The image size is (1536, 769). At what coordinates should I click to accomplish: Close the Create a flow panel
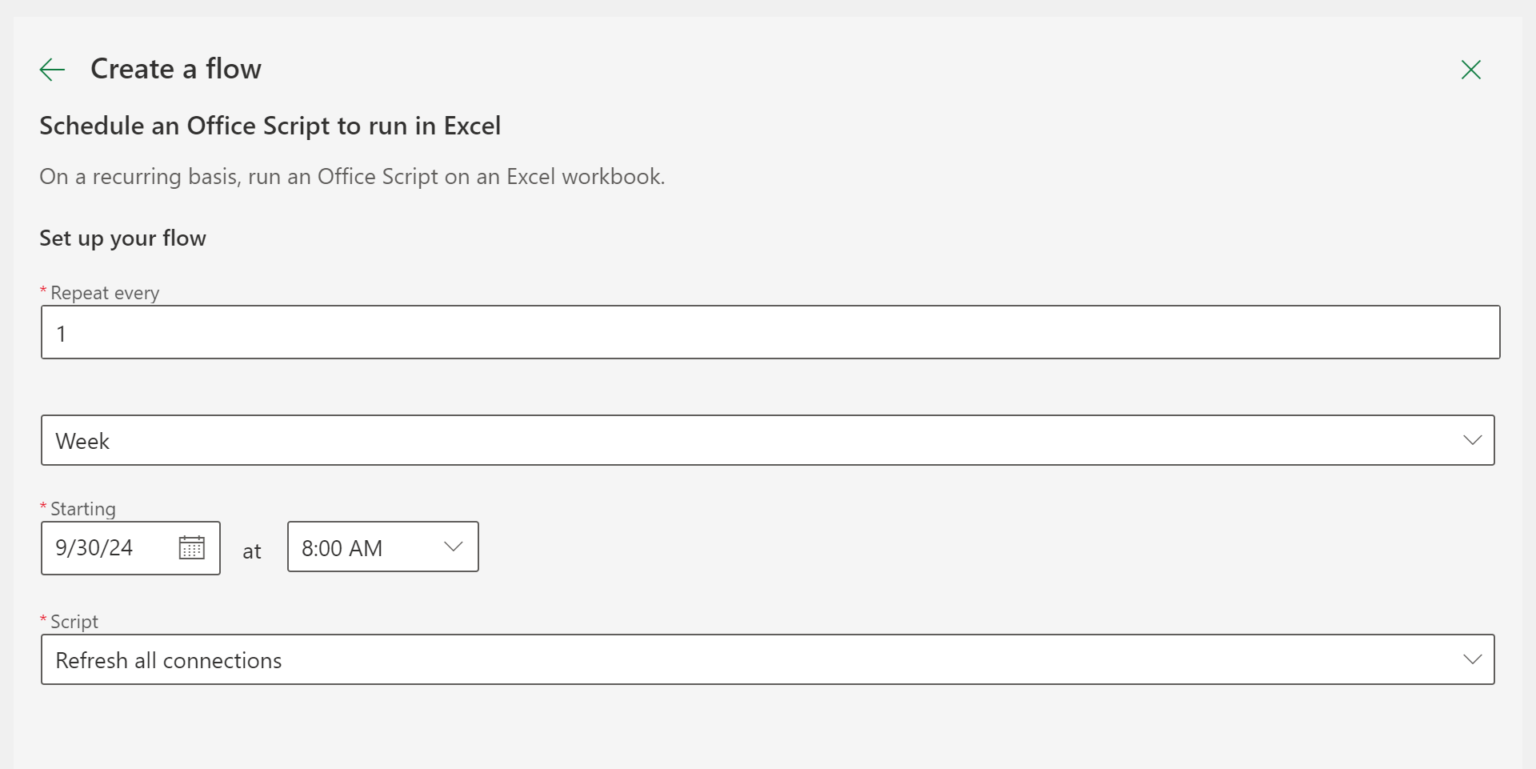point(1470,69)
